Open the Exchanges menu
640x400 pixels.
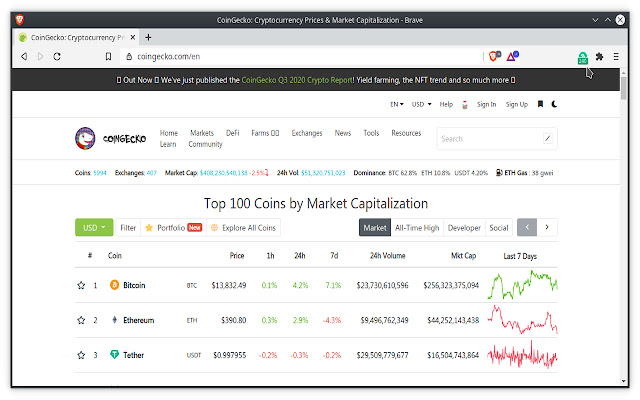(x=307, y=133)
